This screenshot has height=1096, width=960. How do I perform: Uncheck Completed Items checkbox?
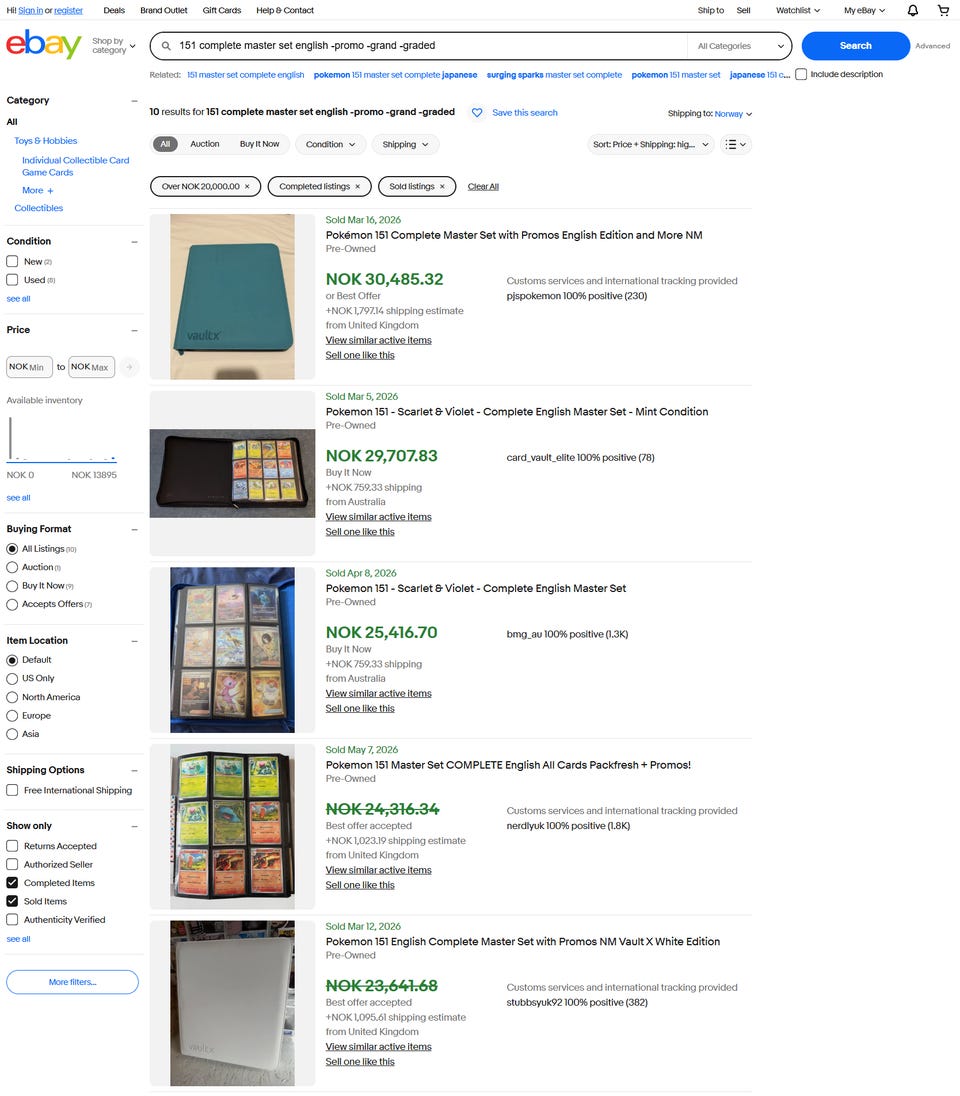click(x=12, y=883)
